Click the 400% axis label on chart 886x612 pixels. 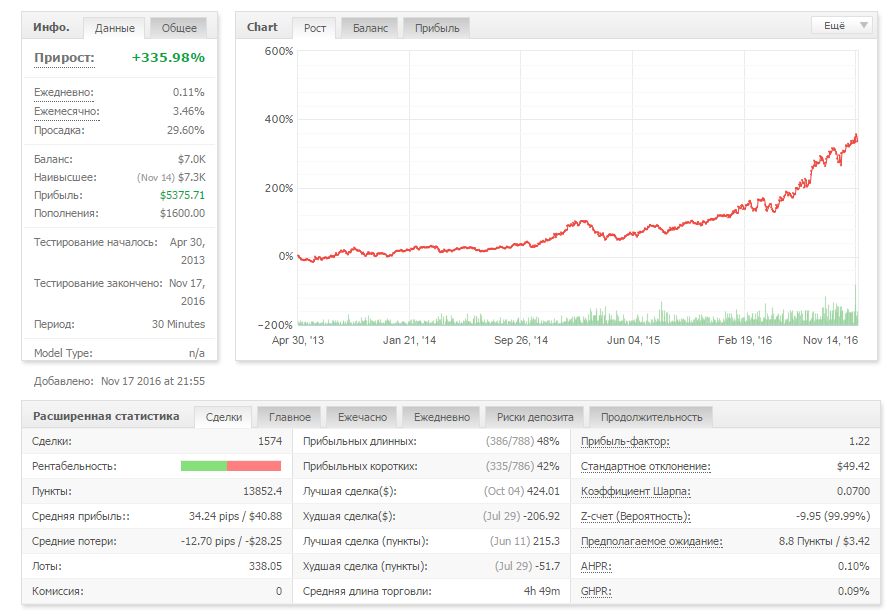coord(279,119)
